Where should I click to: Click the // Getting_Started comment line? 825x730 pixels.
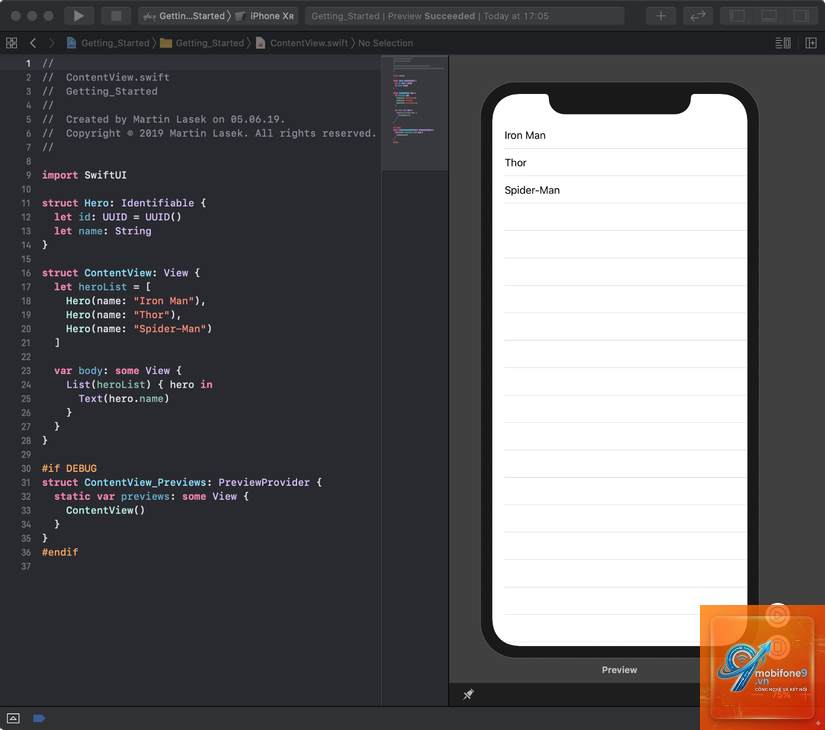pos(99,92)
